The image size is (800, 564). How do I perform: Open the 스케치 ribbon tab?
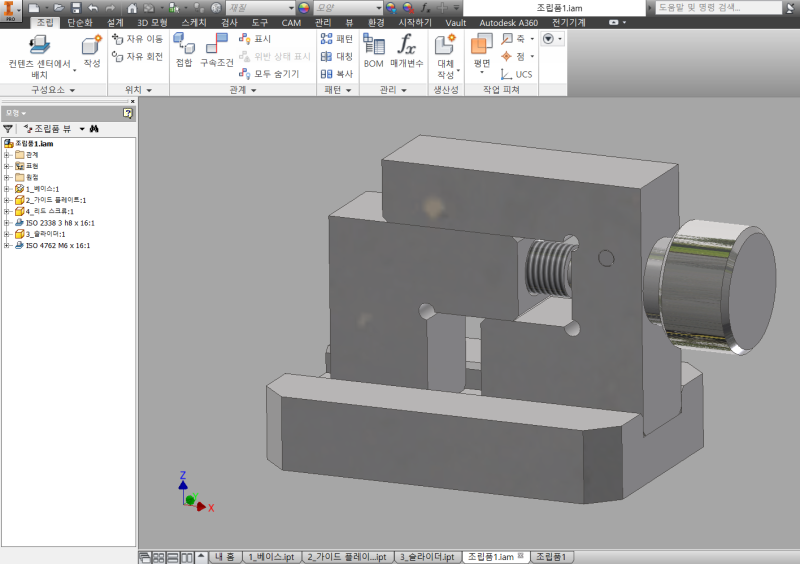click(x=194, y=22)
